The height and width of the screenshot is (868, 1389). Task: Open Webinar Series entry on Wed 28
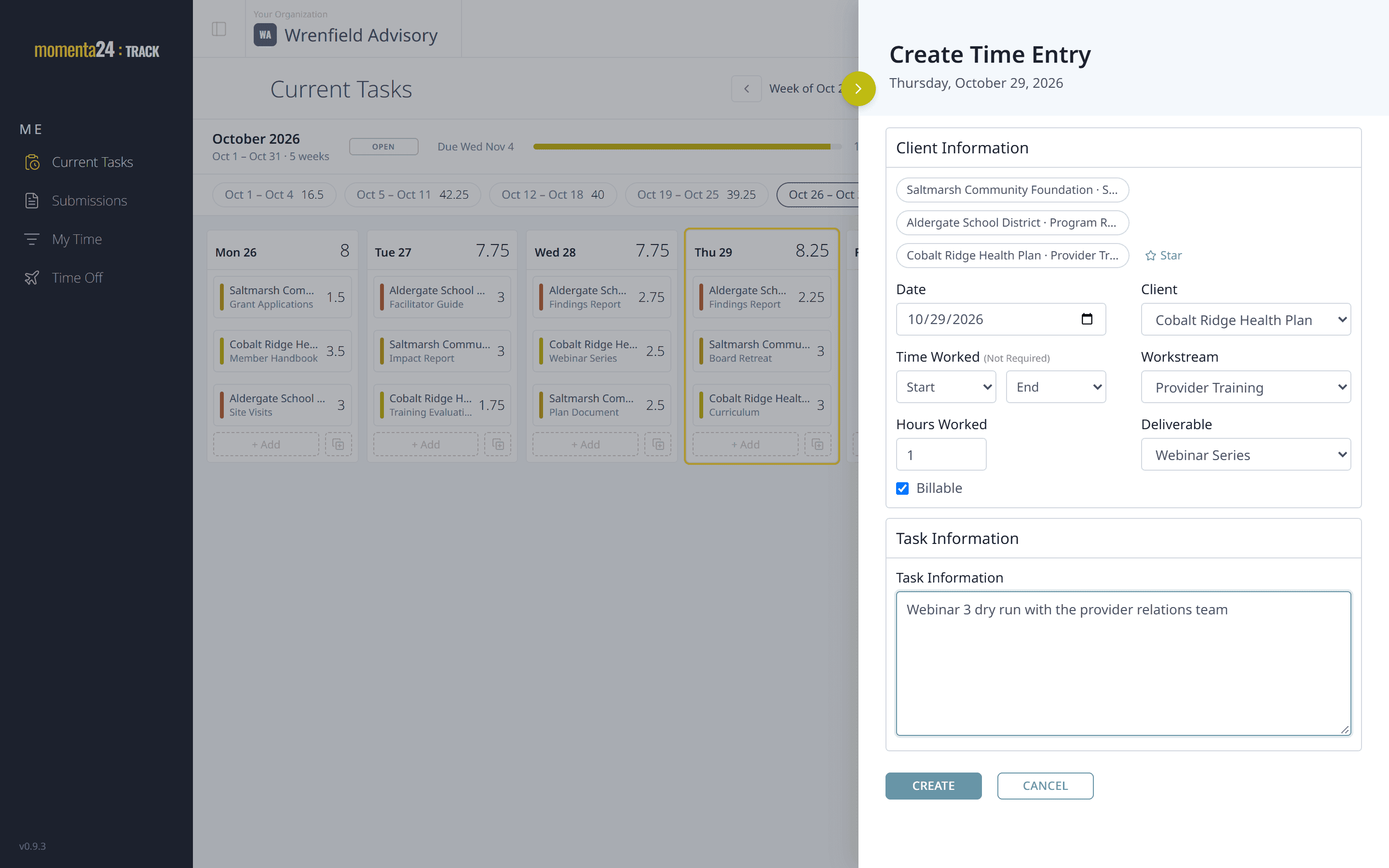[602, 351]
